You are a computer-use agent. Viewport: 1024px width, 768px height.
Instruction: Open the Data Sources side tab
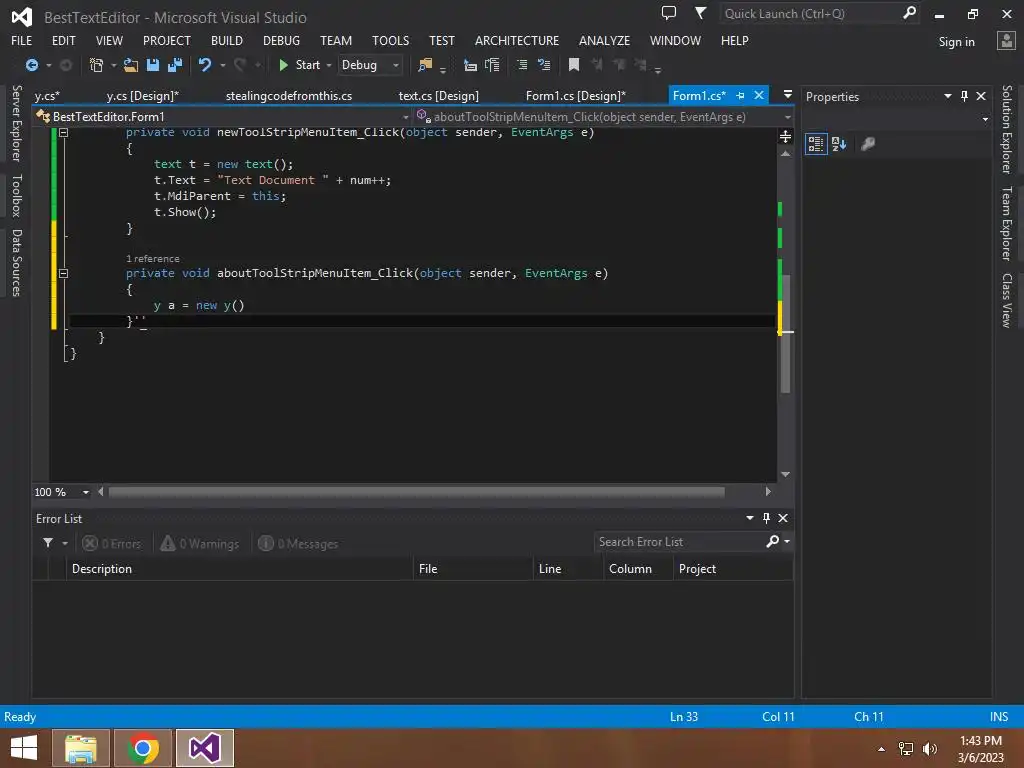pyautogui.click(x=16, y=263)
